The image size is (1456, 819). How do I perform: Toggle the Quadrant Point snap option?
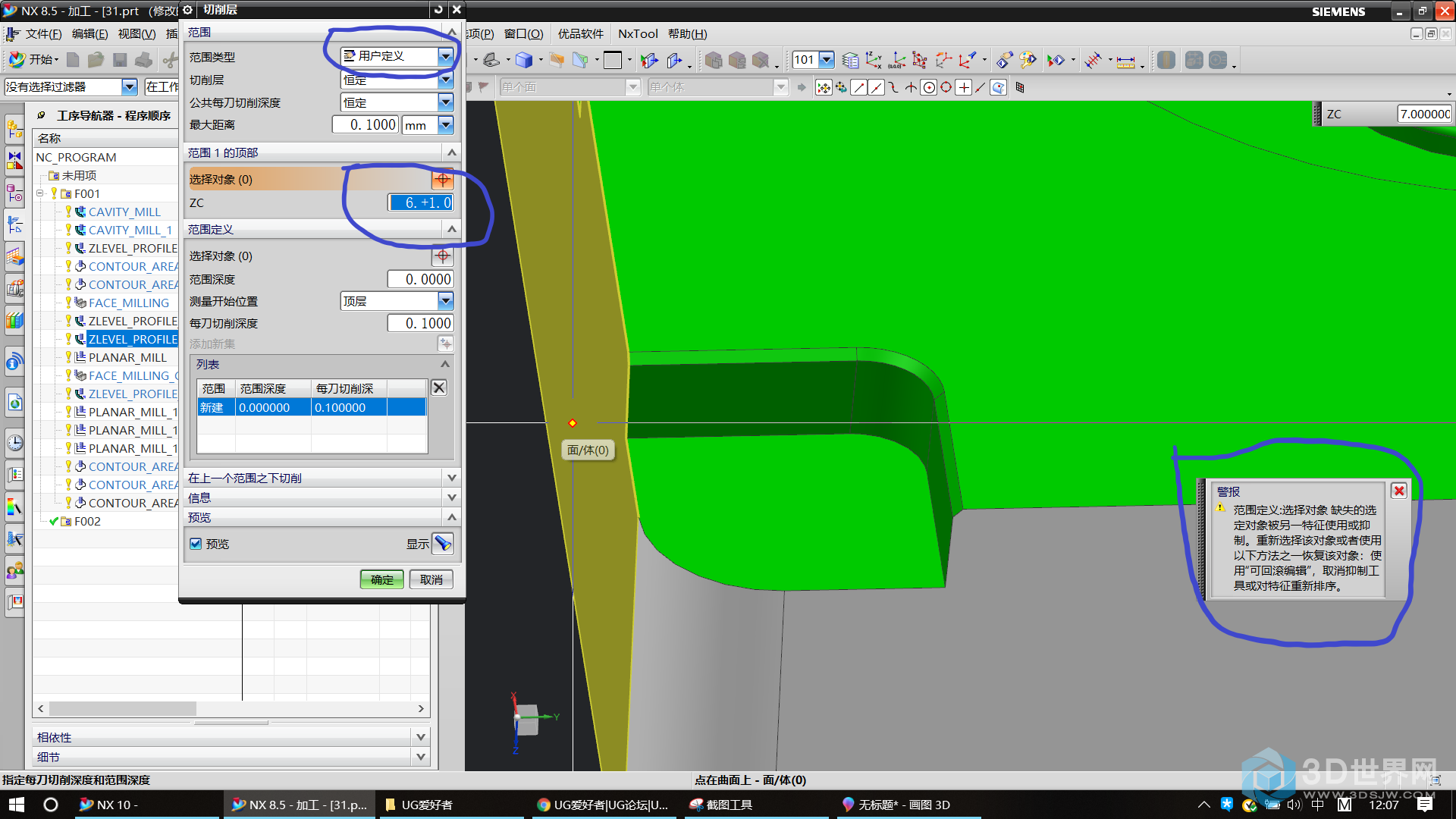click(x=946, y=88)
